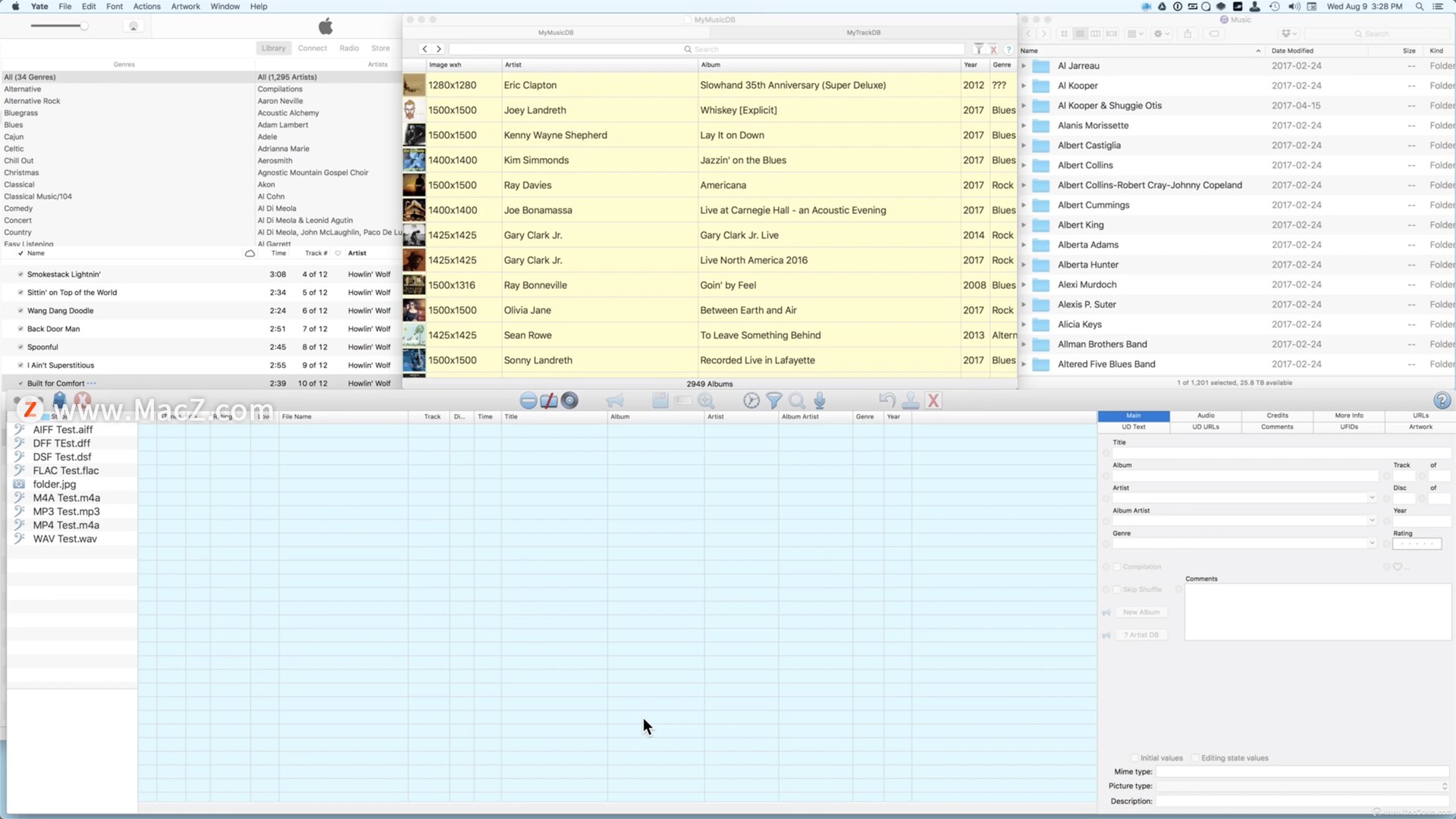Click the macOS volume icon in menu bar
The width and height of the screenshot is (1456, 819).
pyautogui.click(x=1294, y=6)
